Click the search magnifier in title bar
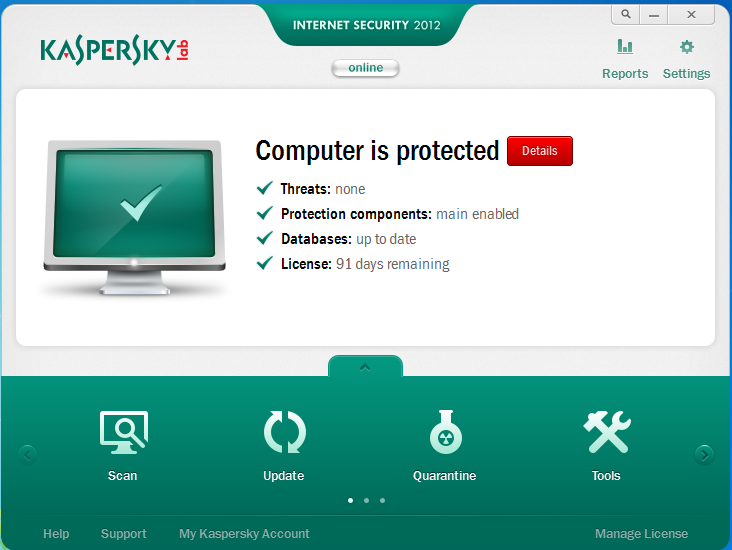 (x=626, y=14)
